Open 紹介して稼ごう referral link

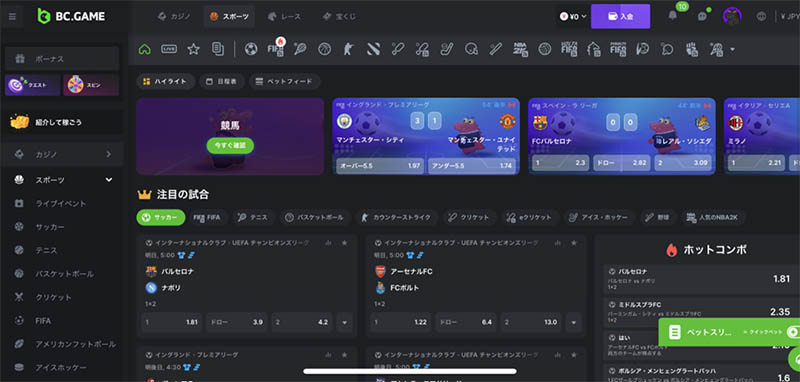(62, 122)
